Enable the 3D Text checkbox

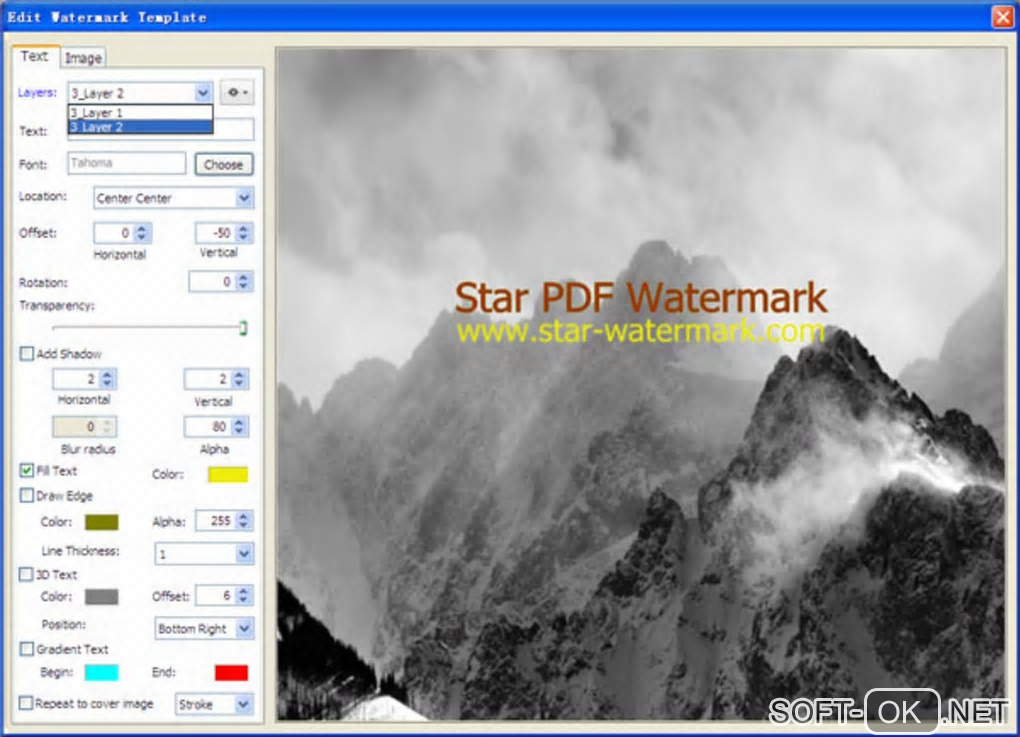[27, 574]
